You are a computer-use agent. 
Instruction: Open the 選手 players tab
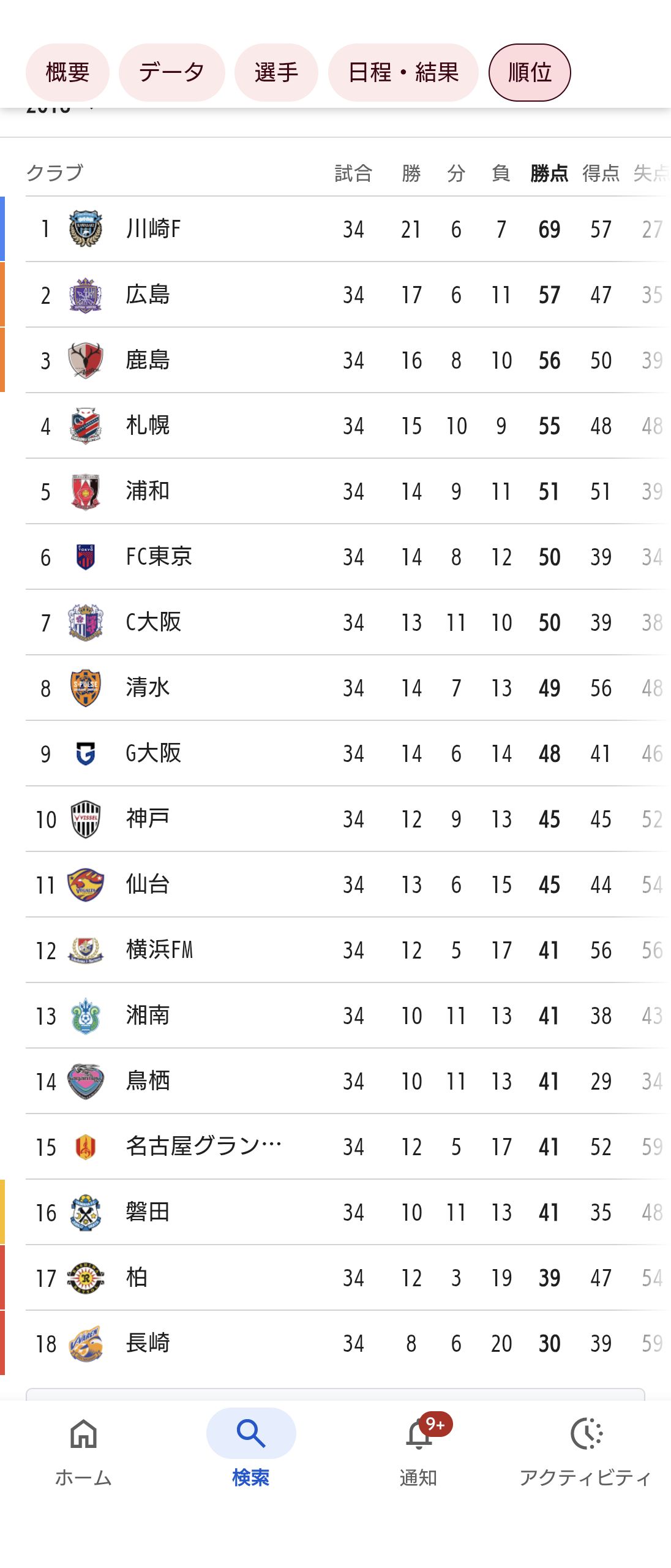[276, 73]
